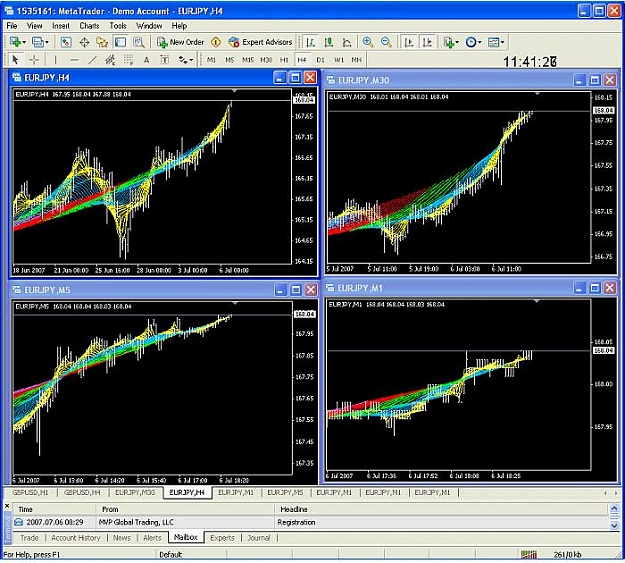Toggle Chart Shift in toolbar
The height and width of the screenshot is (563, 625).
pos(427,42)
